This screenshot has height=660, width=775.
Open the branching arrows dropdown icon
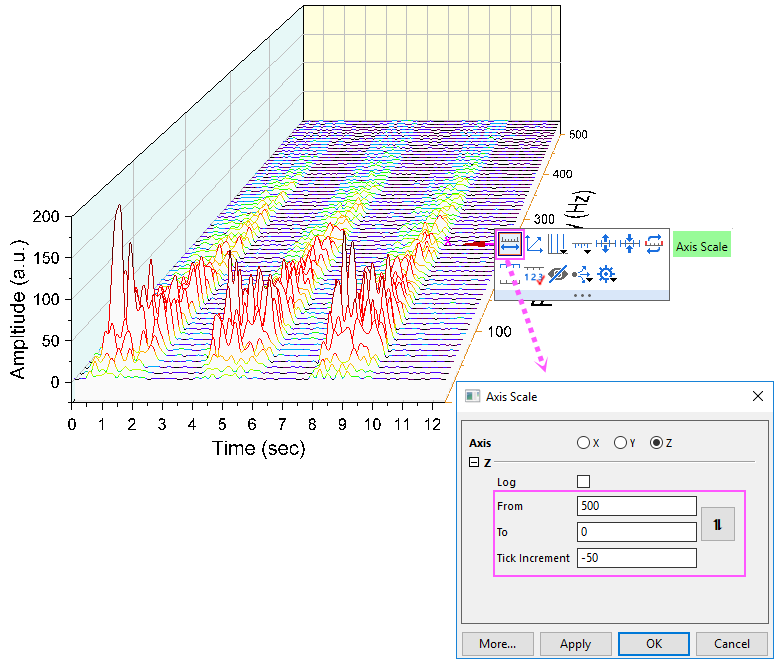tap(582, 274)
